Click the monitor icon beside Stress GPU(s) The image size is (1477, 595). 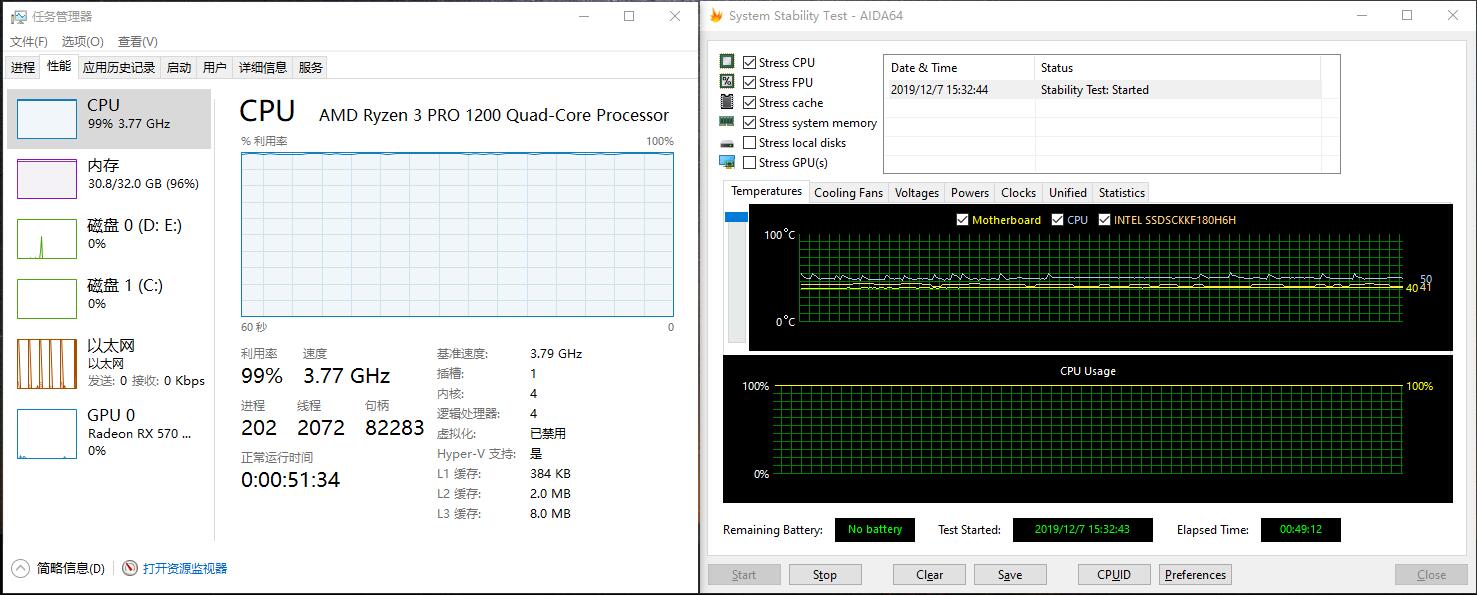(727, 162)
